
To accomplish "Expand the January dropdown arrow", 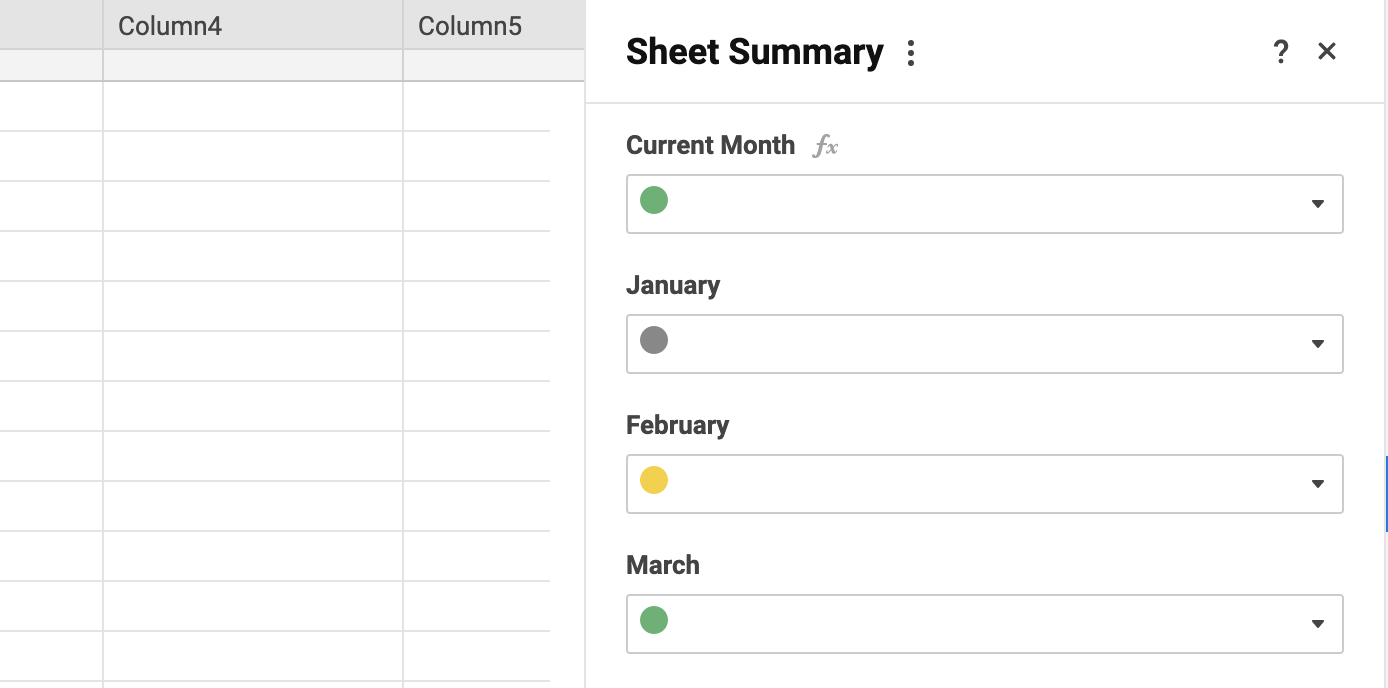I will [1317, 344].
